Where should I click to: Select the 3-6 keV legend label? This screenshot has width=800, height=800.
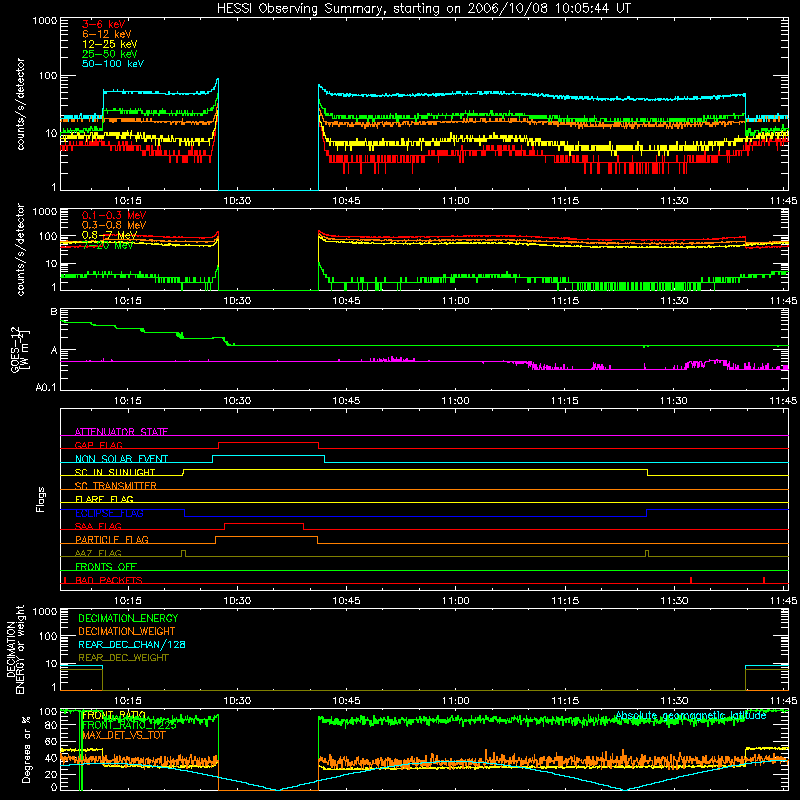[104, 24]
